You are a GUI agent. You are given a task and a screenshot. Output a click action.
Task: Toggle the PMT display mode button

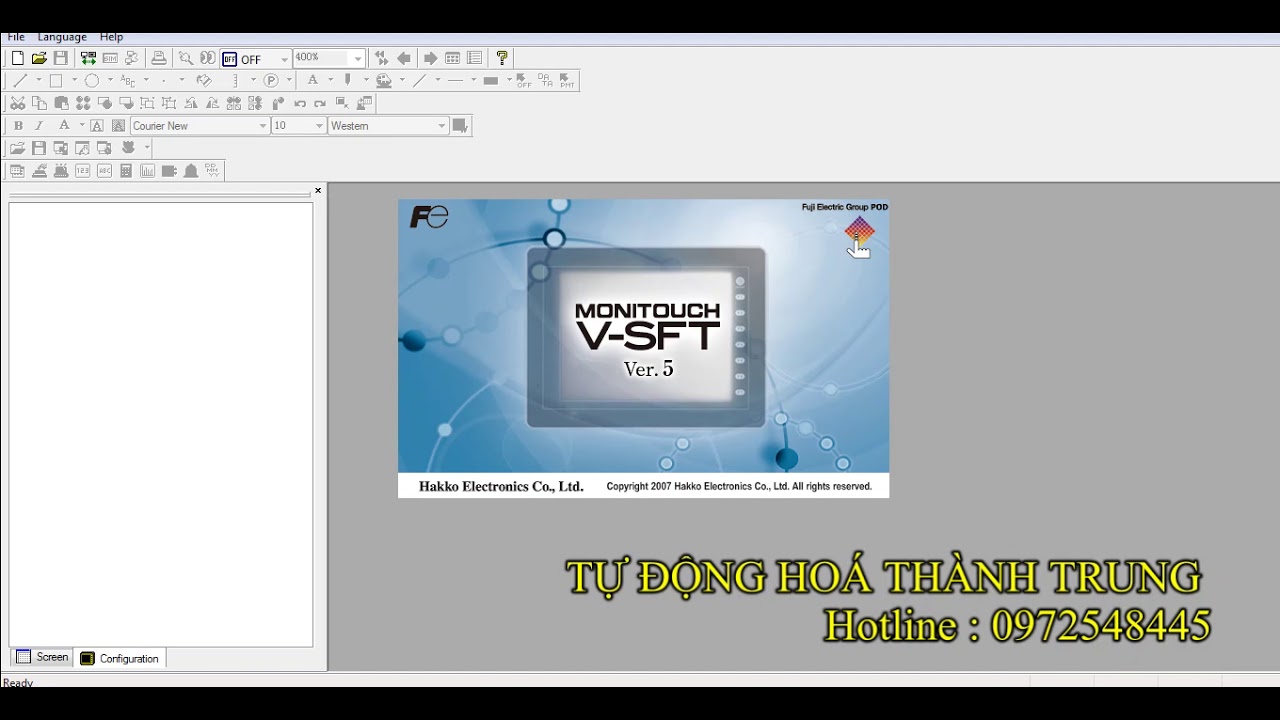(567, 80)
